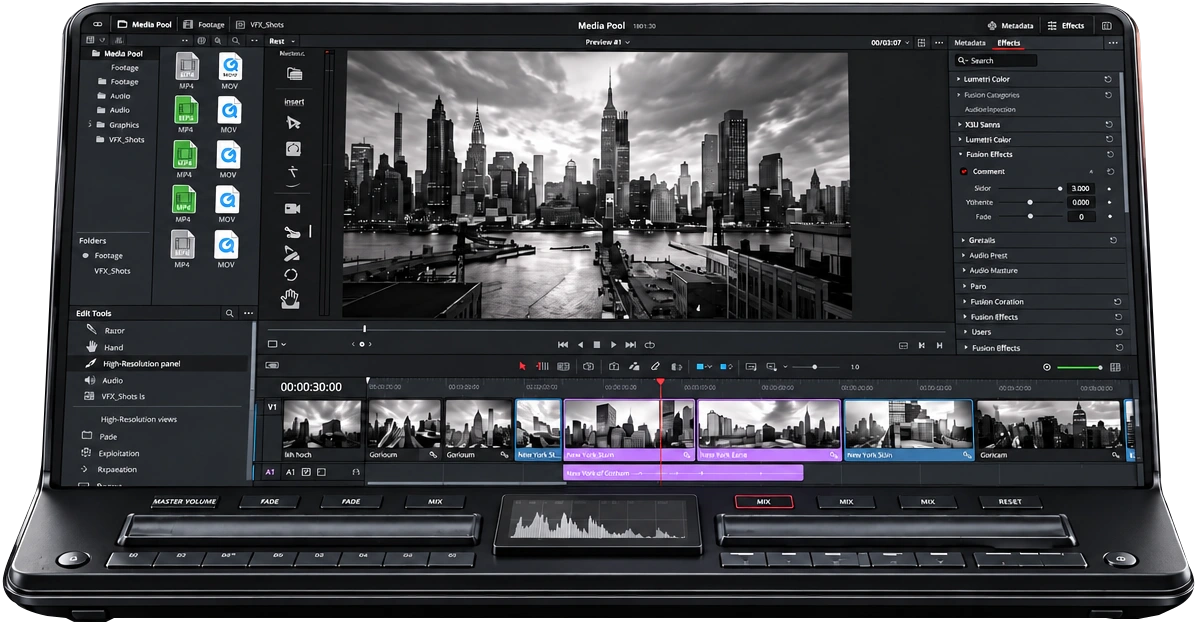
Task: Toggle the keyframe dot on the Fade row
Action: coord(1110,217)
